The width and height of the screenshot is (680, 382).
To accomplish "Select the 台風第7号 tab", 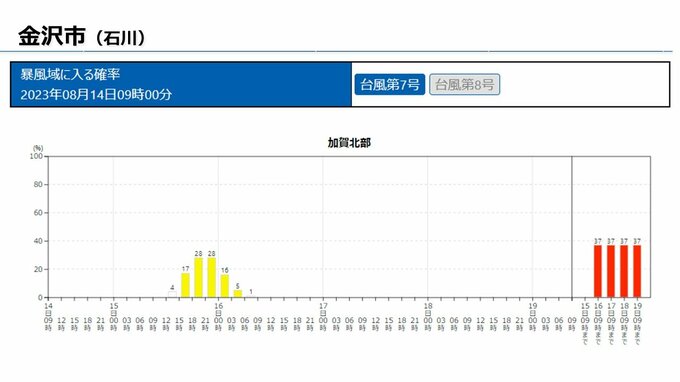I will click(x=389, y=84).
